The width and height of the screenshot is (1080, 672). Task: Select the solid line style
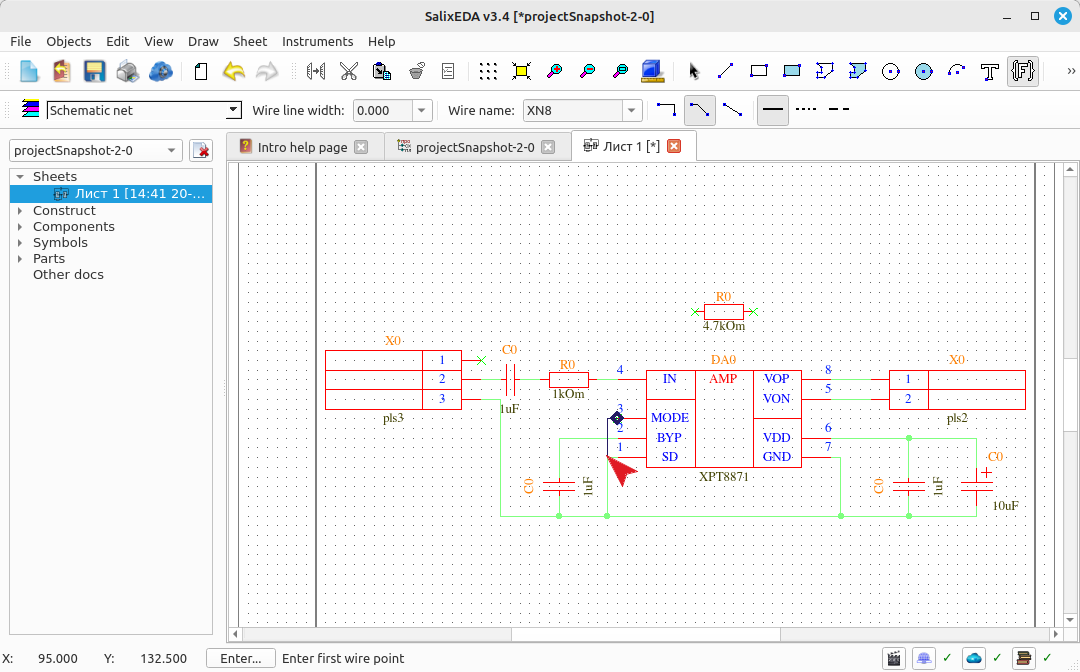point(773,109)
